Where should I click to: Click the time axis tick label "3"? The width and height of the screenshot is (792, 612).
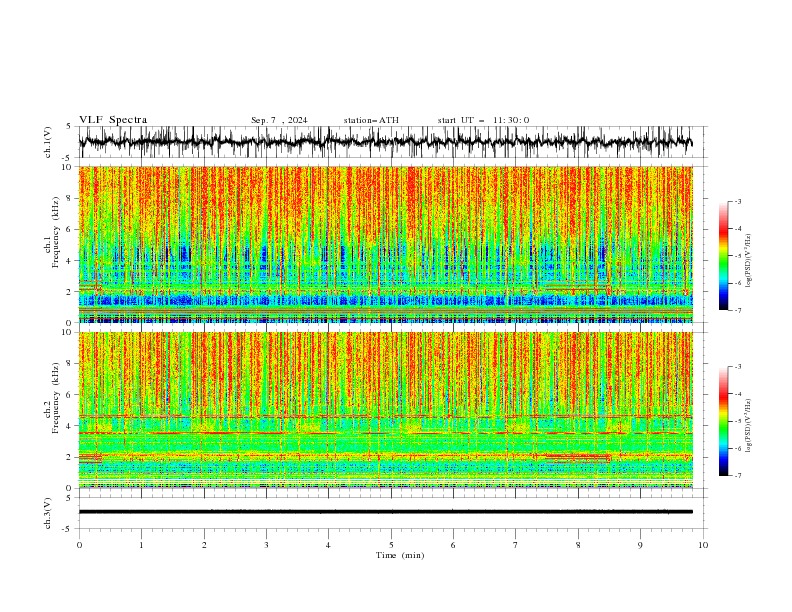point(266,545)
